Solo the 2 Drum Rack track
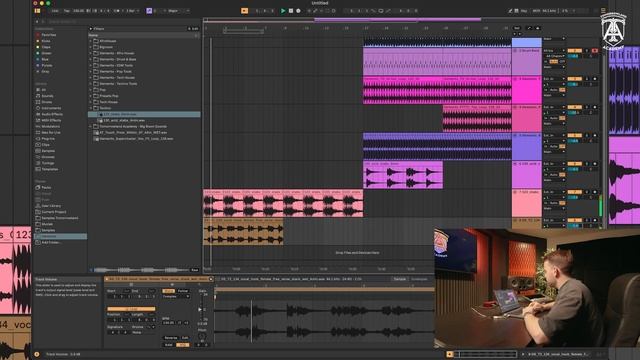640x360 pixels. coord(587,51)
